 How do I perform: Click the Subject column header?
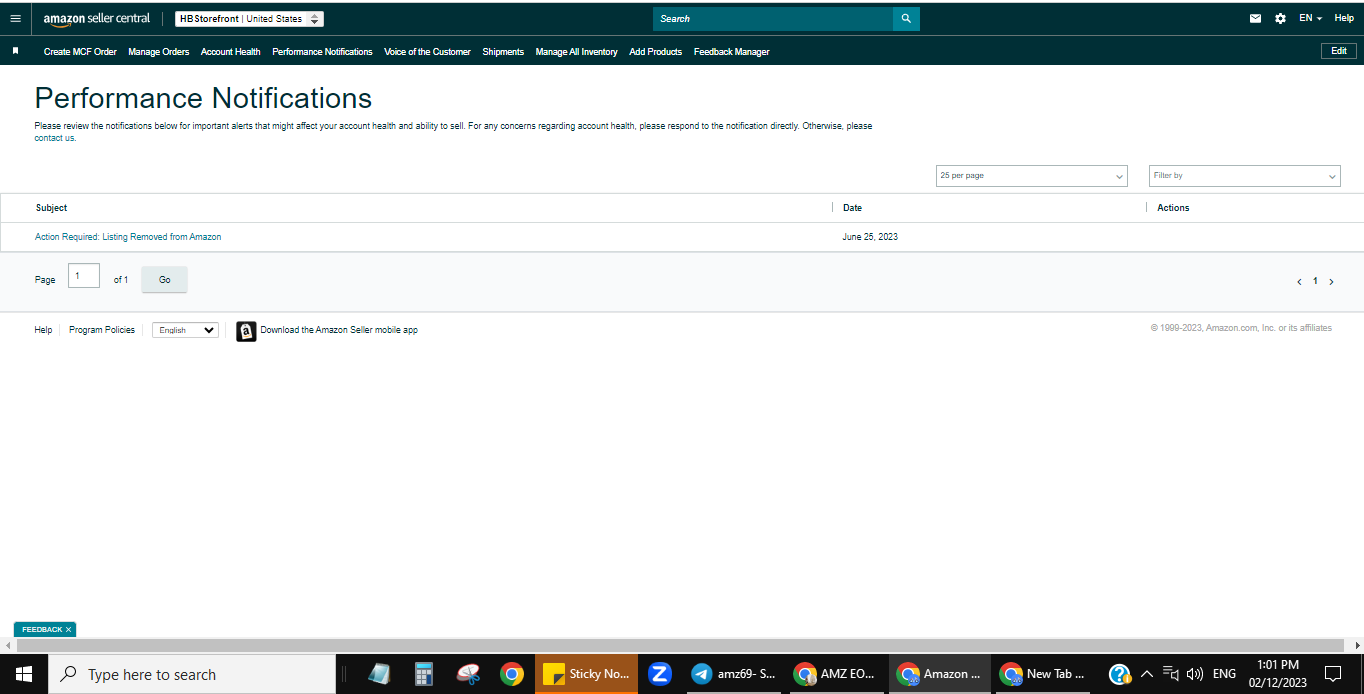[51, 208]
